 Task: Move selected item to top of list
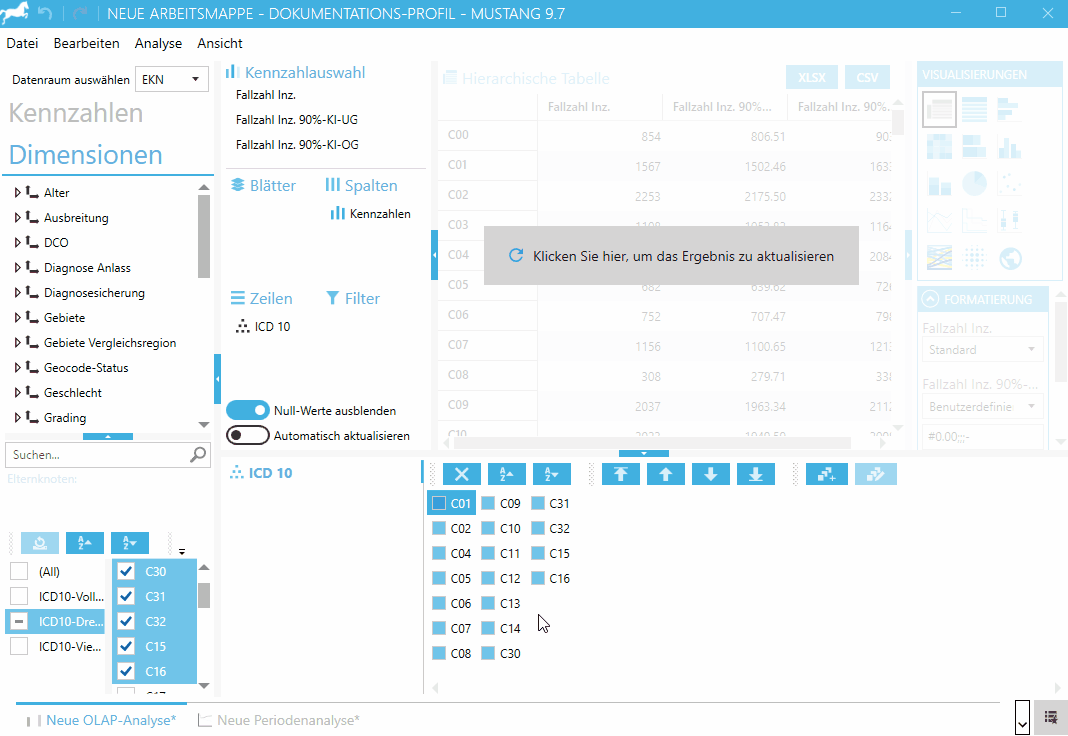click(x=620, y=474)
